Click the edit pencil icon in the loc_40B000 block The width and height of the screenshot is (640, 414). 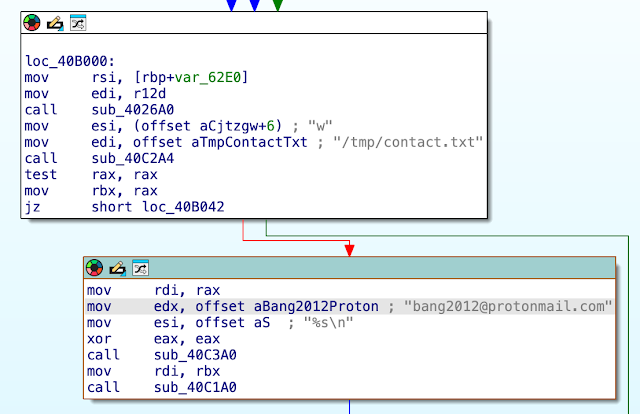click(x=55, y=23)
